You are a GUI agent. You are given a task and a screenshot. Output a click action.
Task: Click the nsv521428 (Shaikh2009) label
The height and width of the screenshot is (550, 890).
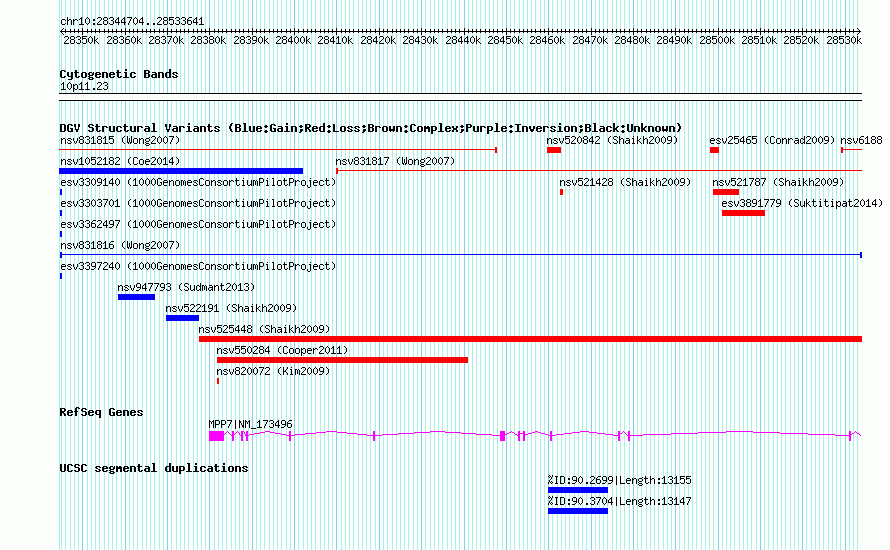625,182
